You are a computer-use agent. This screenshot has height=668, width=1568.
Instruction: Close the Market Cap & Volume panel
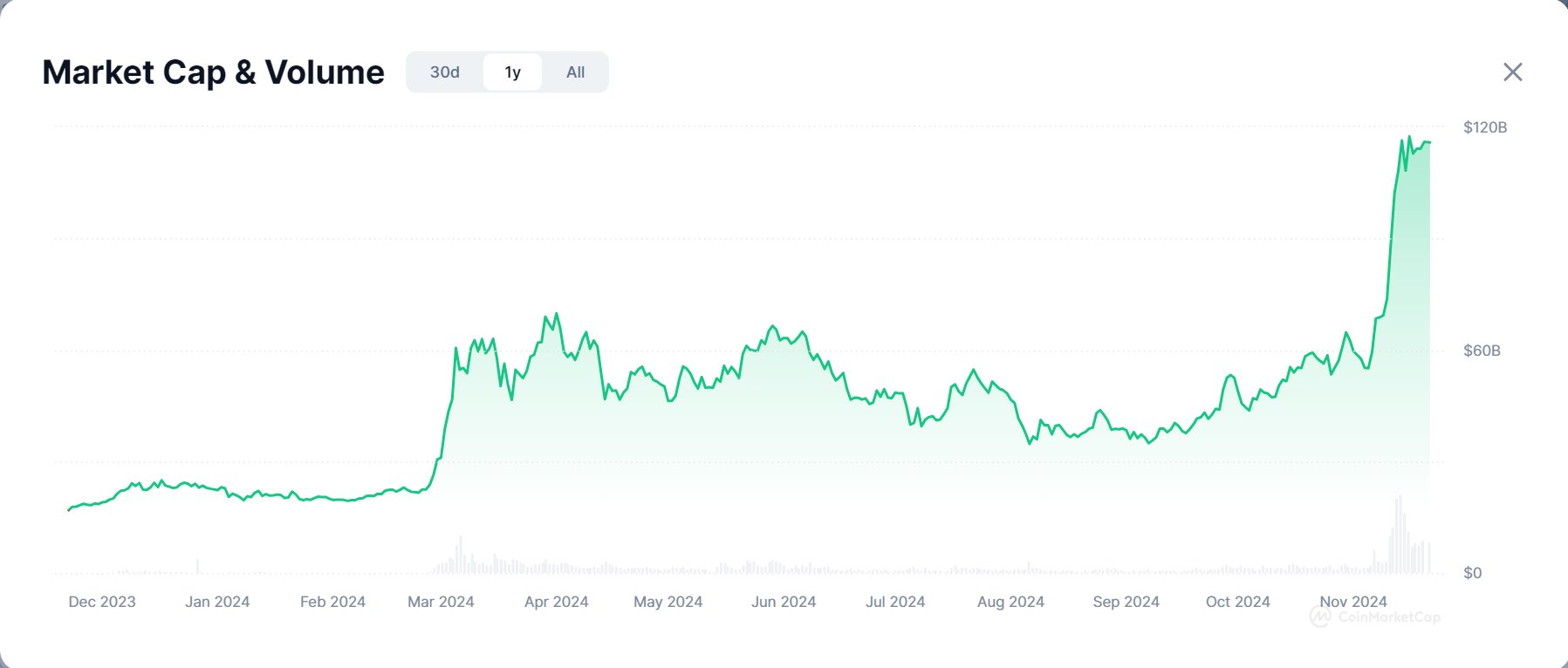coord(1512,72)
